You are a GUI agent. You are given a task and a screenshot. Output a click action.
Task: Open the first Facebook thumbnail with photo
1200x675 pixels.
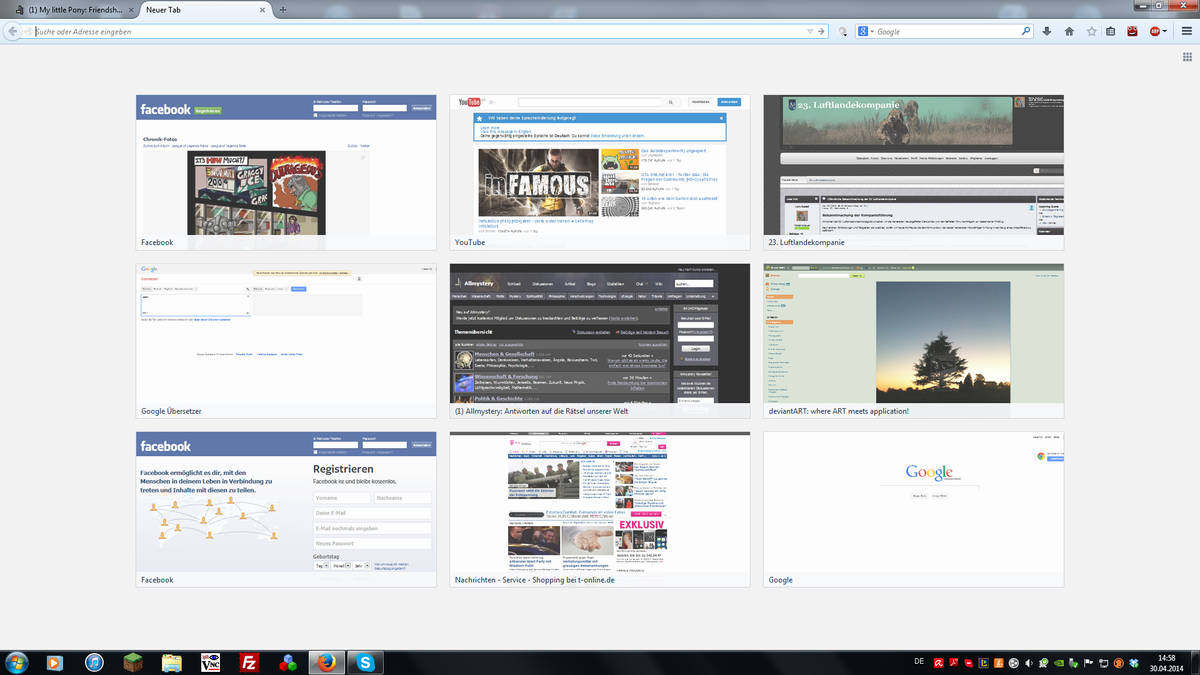[x=286, y=172]
